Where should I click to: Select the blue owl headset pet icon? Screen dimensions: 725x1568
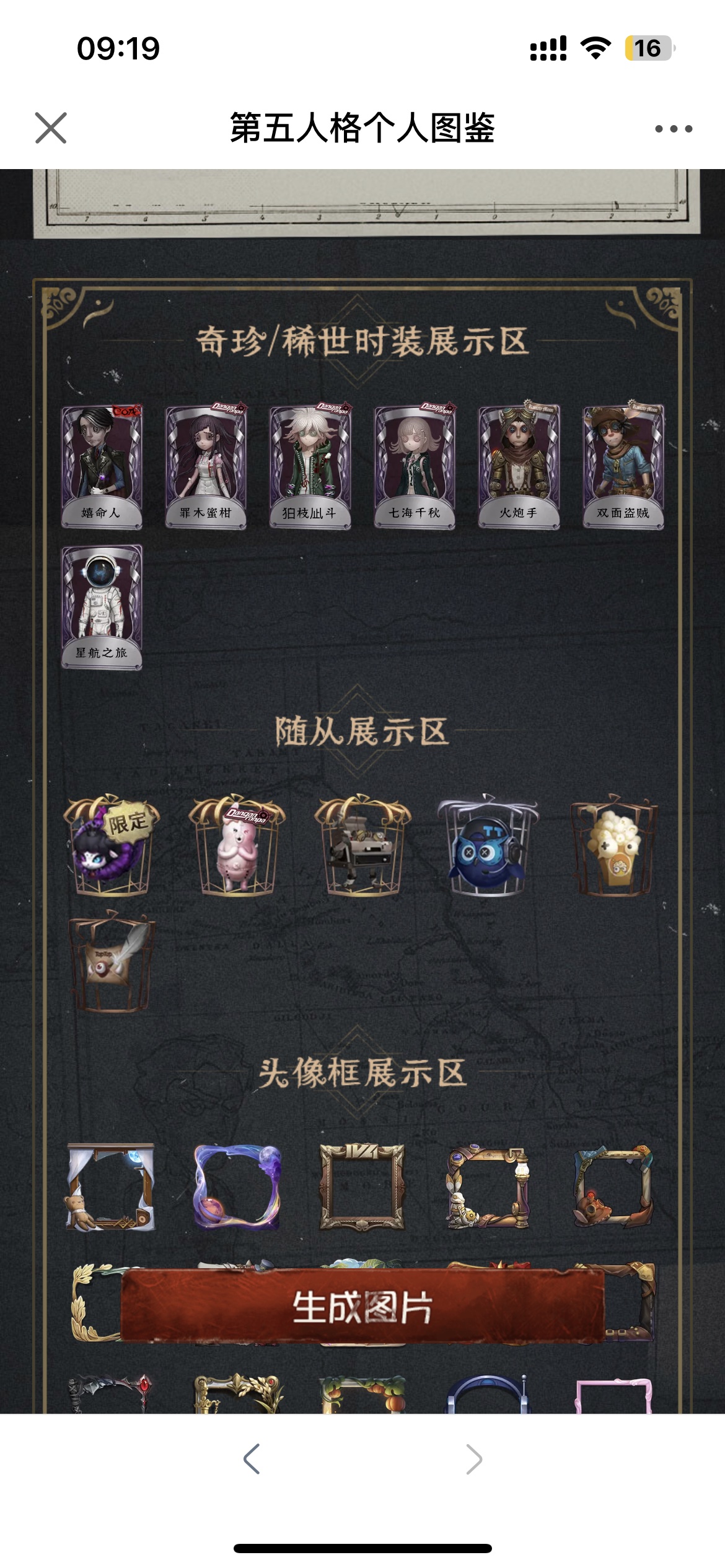tap(488, 845)
